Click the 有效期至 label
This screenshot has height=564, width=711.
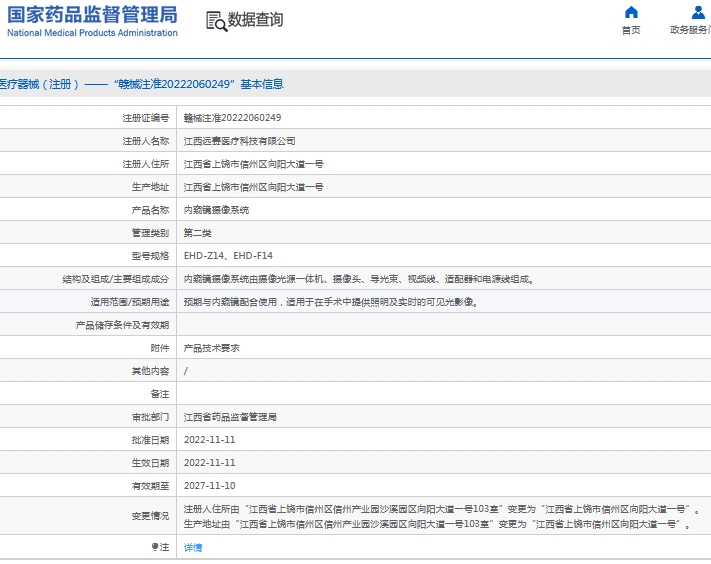[x=150, y=486]
